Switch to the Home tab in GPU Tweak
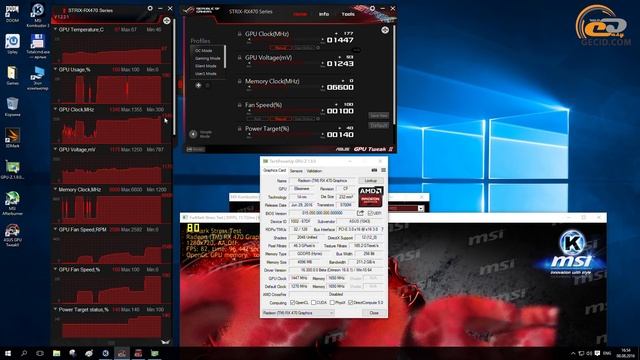The height and width of the screenshot is (360, 640). coord(300,14)
